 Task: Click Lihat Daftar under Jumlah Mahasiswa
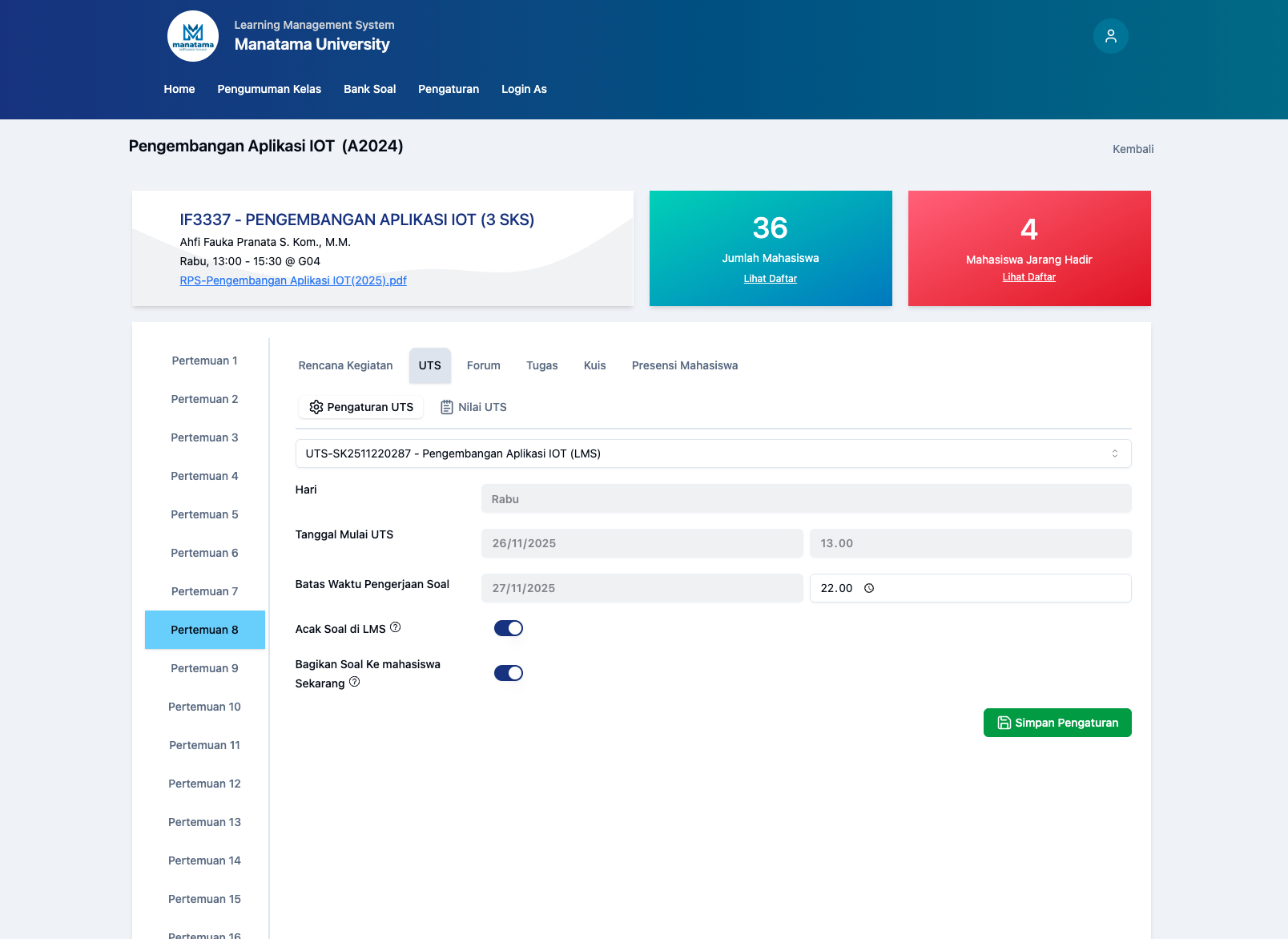pyautogui.click(x=770, y=279)
